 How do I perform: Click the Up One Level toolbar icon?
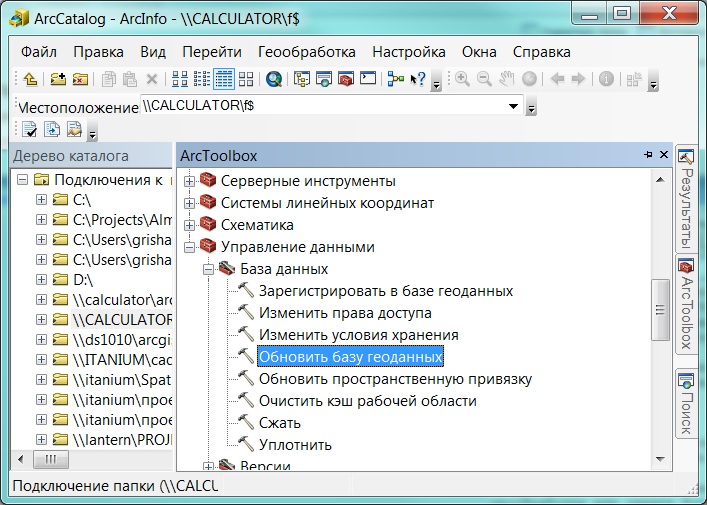[30, 79]
